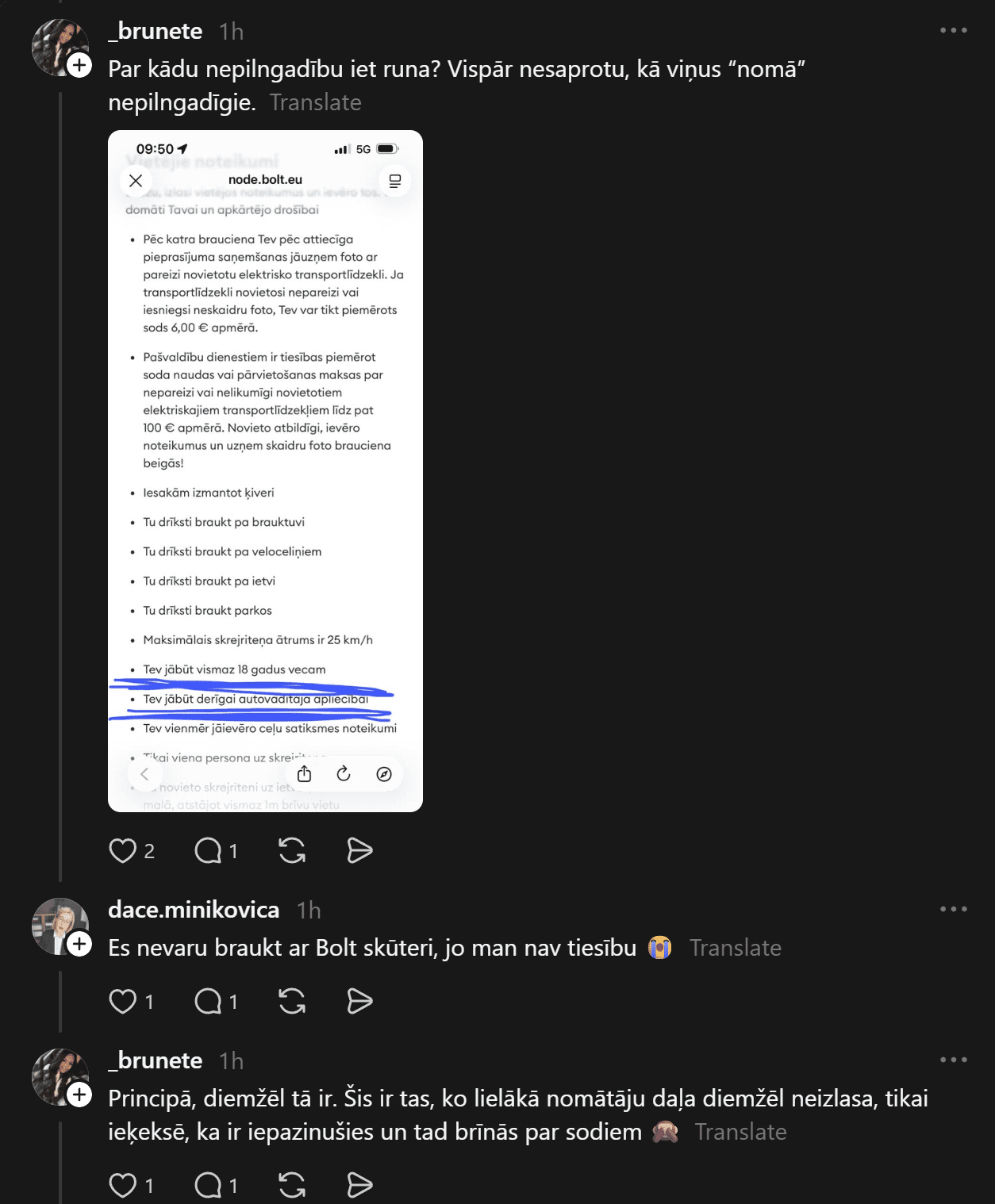Repost _brunete's first post
The width and height of the screenshot is (995, 1204).
[x=292, y=851]
